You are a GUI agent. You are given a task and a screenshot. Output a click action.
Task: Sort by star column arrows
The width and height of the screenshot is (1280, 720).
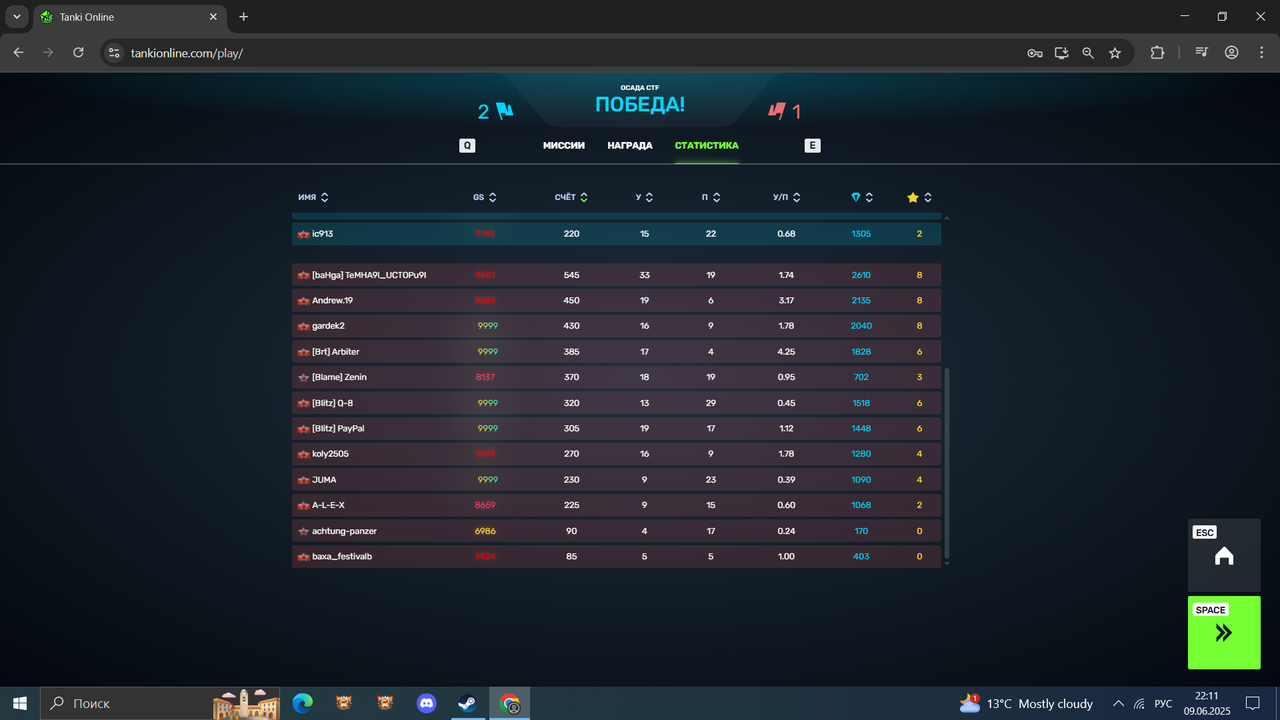click(928, 198)
